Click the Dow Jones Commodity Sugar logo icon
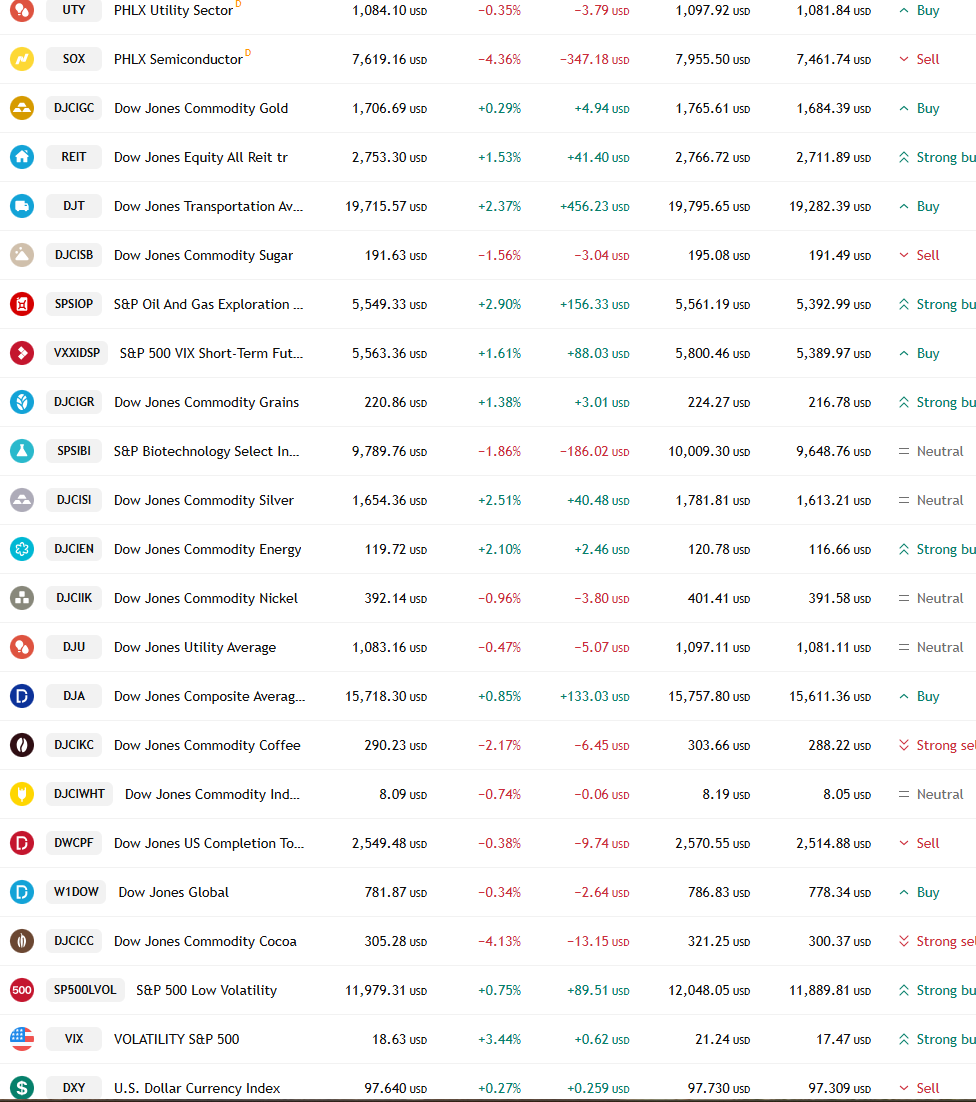Image resolution: width=976 pixels, height=1102 pixels. 22,255
